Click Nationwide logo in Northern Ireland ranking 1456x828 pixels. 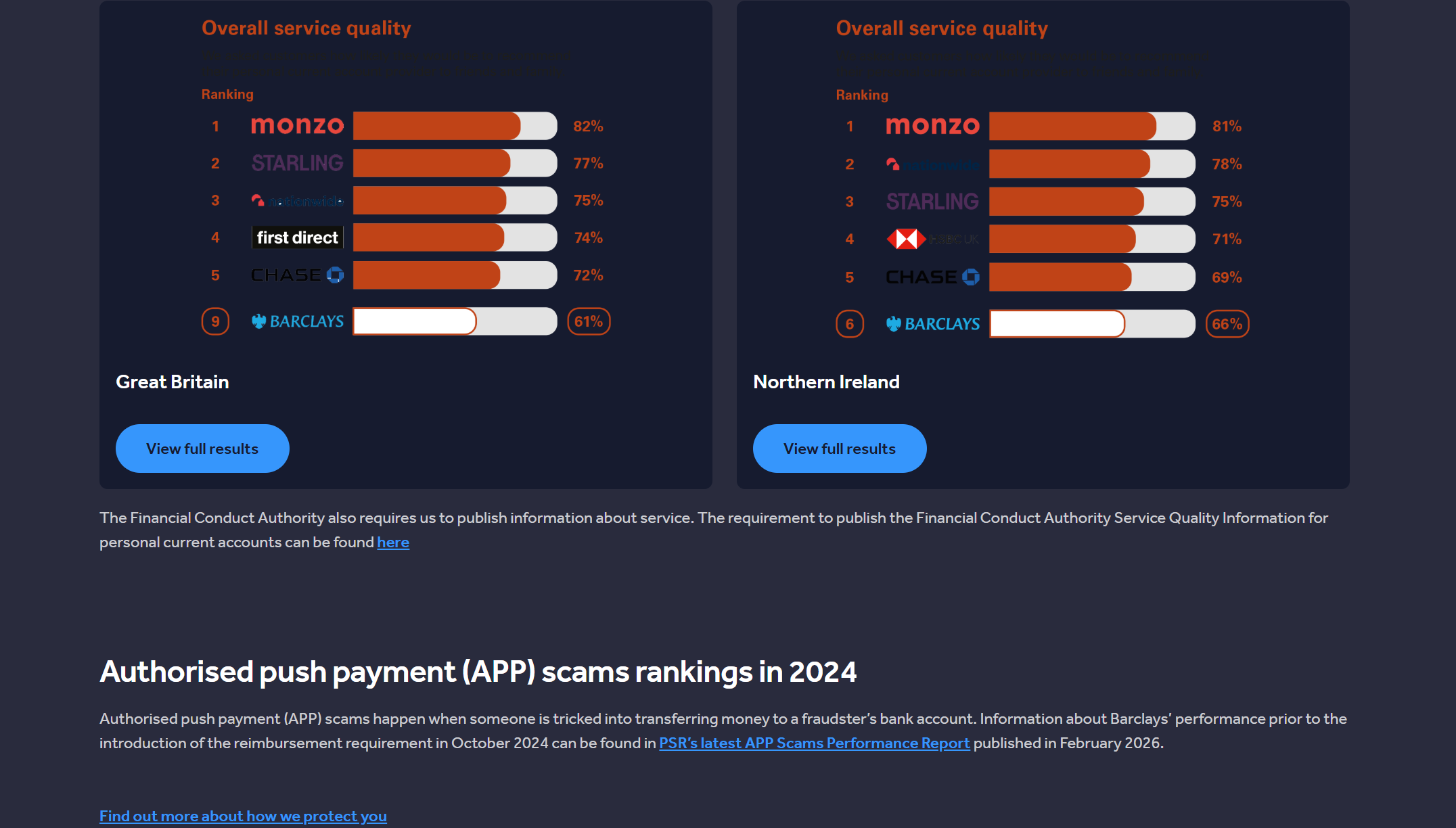pyautogui.click(x=932, y=164)
